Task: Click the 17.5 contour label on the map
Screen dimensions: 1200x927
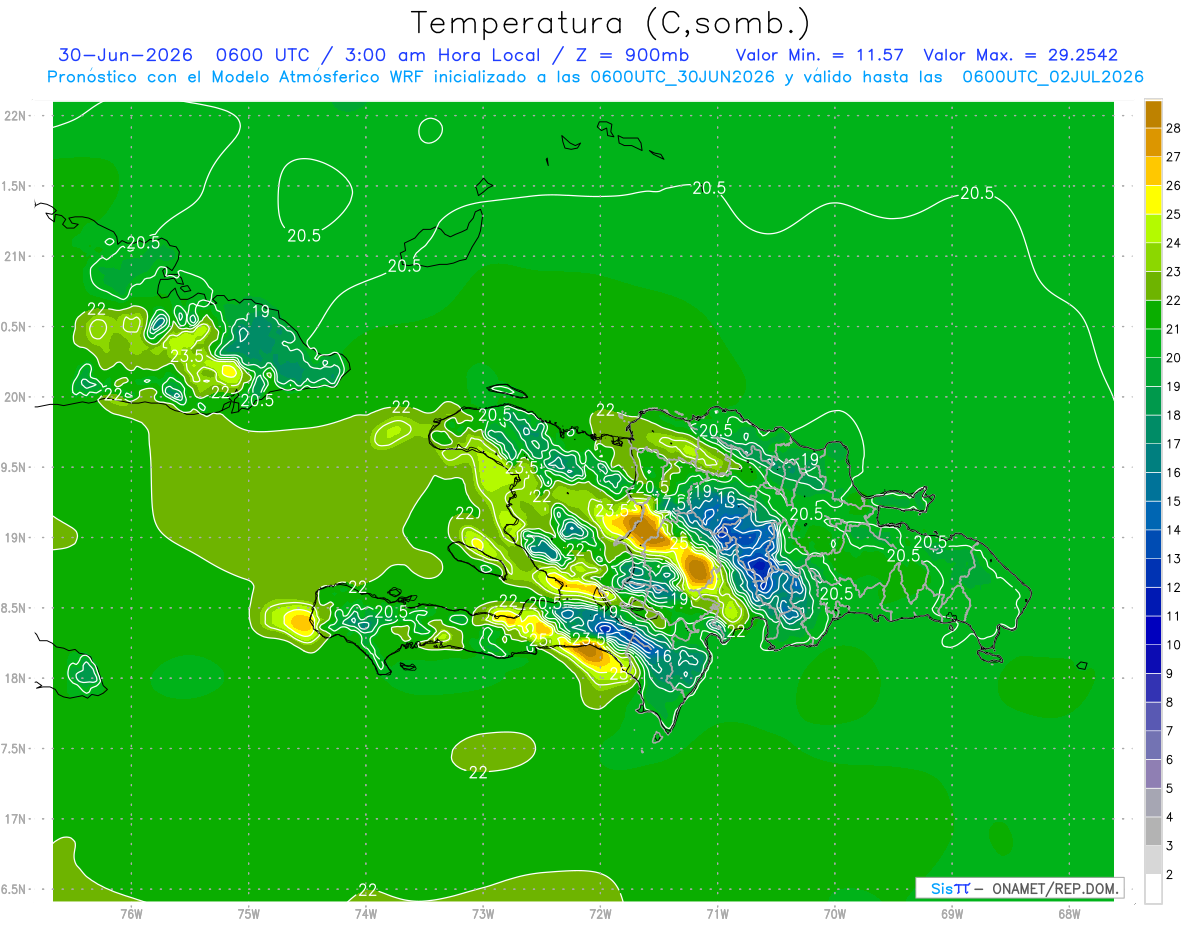Action: 672,501
